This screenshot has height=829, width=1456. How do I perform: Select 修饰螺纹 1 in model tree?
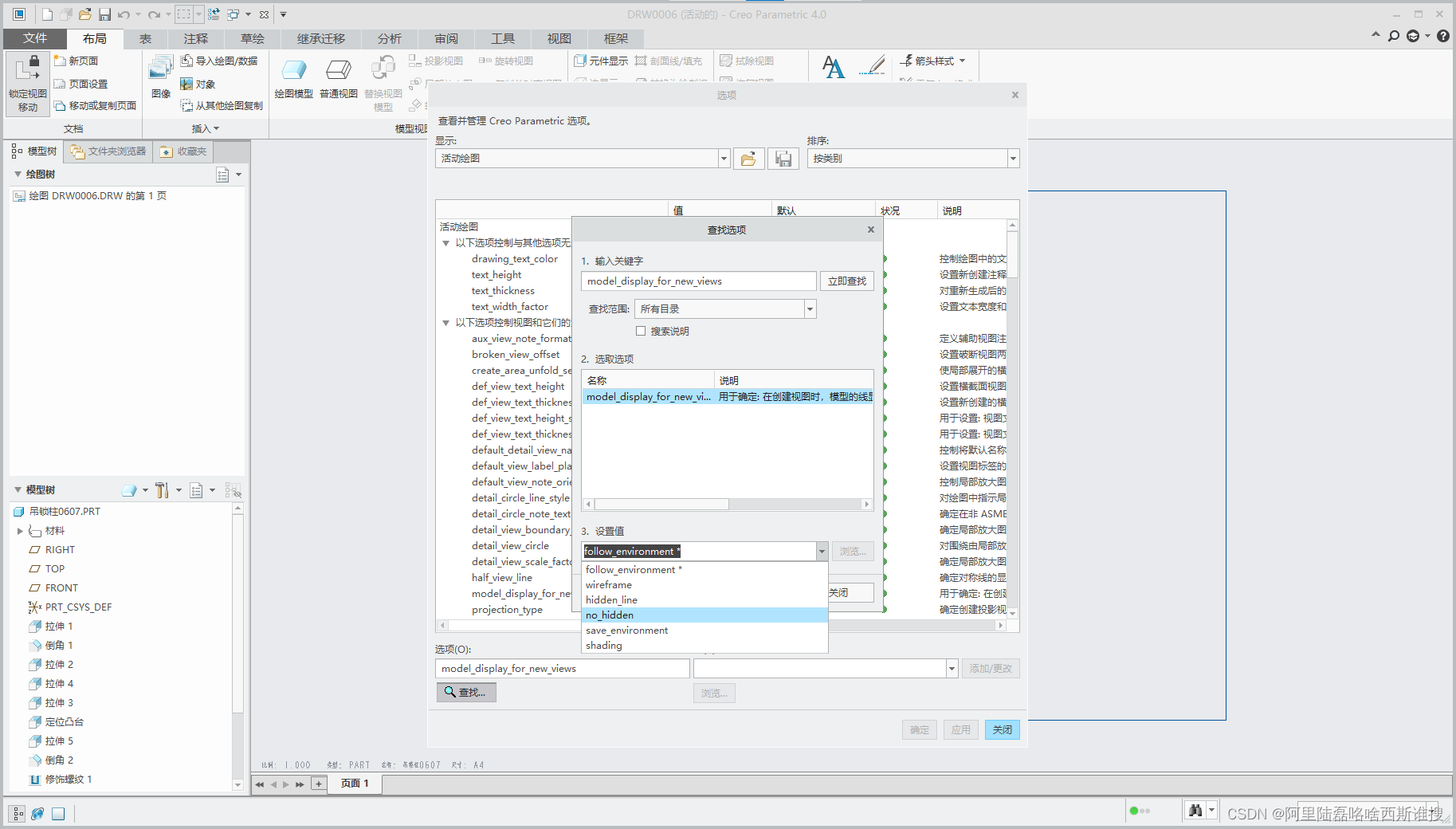[69, 780]
